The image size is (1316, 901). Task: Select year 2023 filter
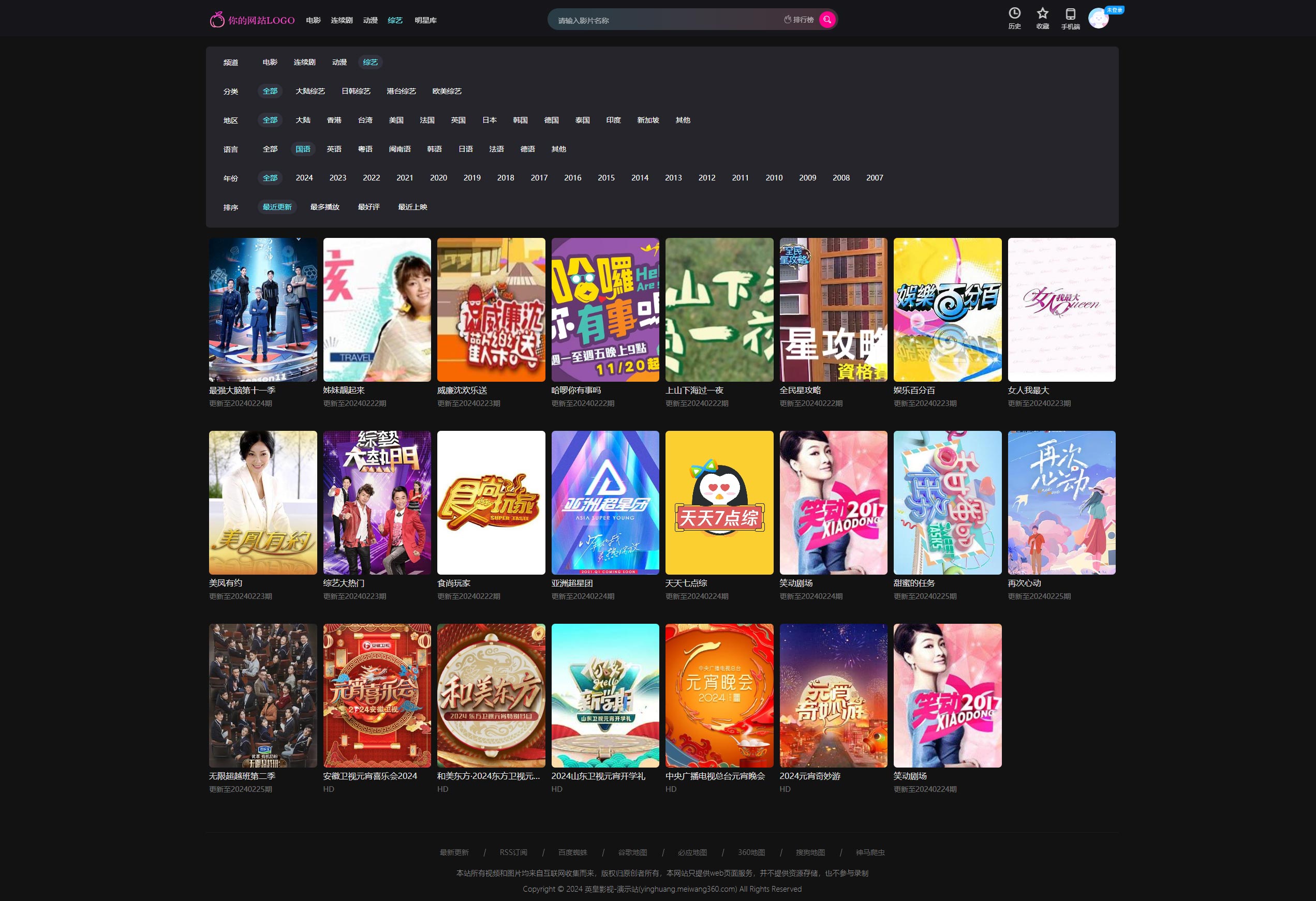point(339,178)
